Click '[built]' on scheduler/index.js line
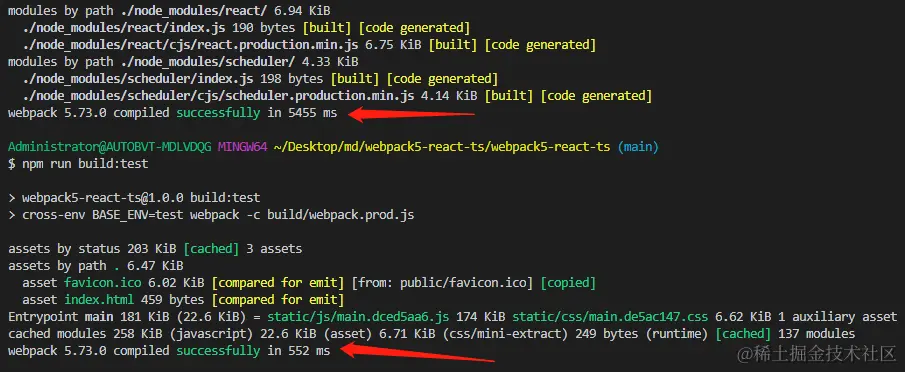The height and width of the screenshot is (372, 905). (x=354, y=78)
